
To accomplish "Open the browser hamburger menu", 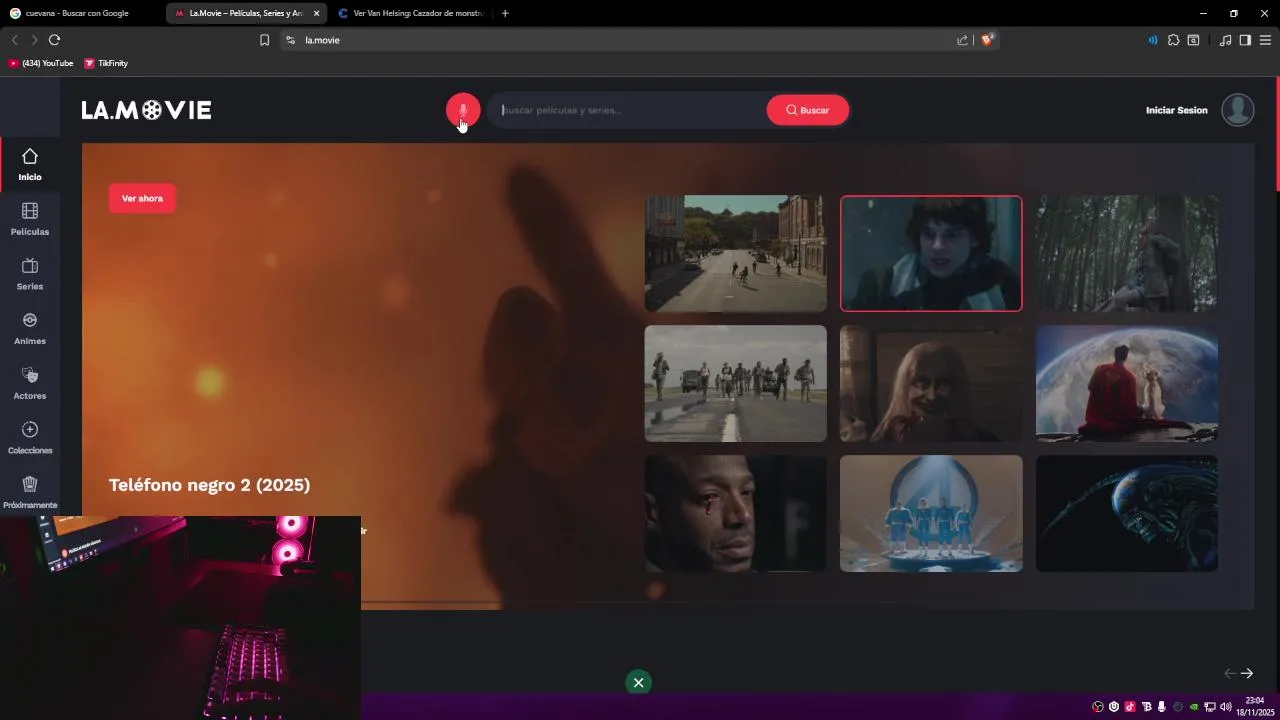I will click(x=1265, y=40).
